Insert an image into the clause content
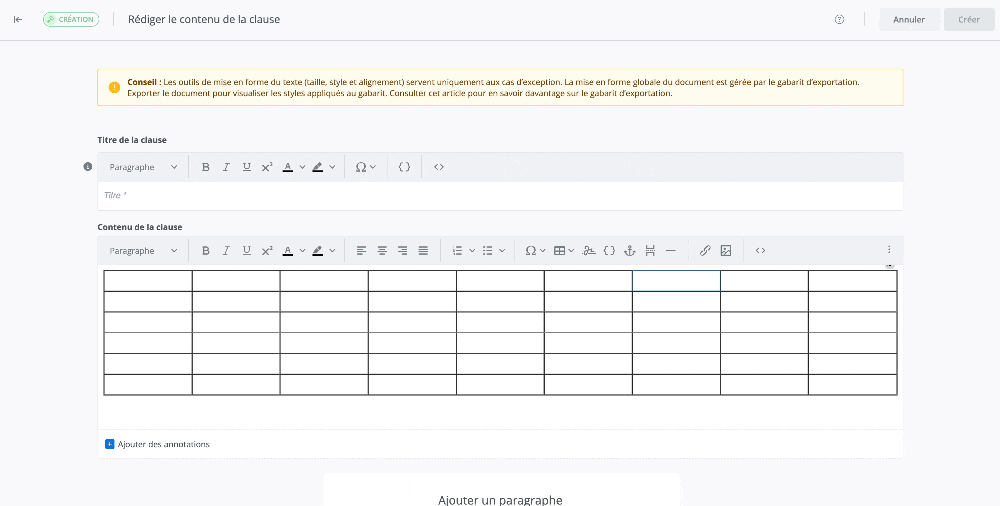Viewport: 1000px width, 506px height. (726, 251)
